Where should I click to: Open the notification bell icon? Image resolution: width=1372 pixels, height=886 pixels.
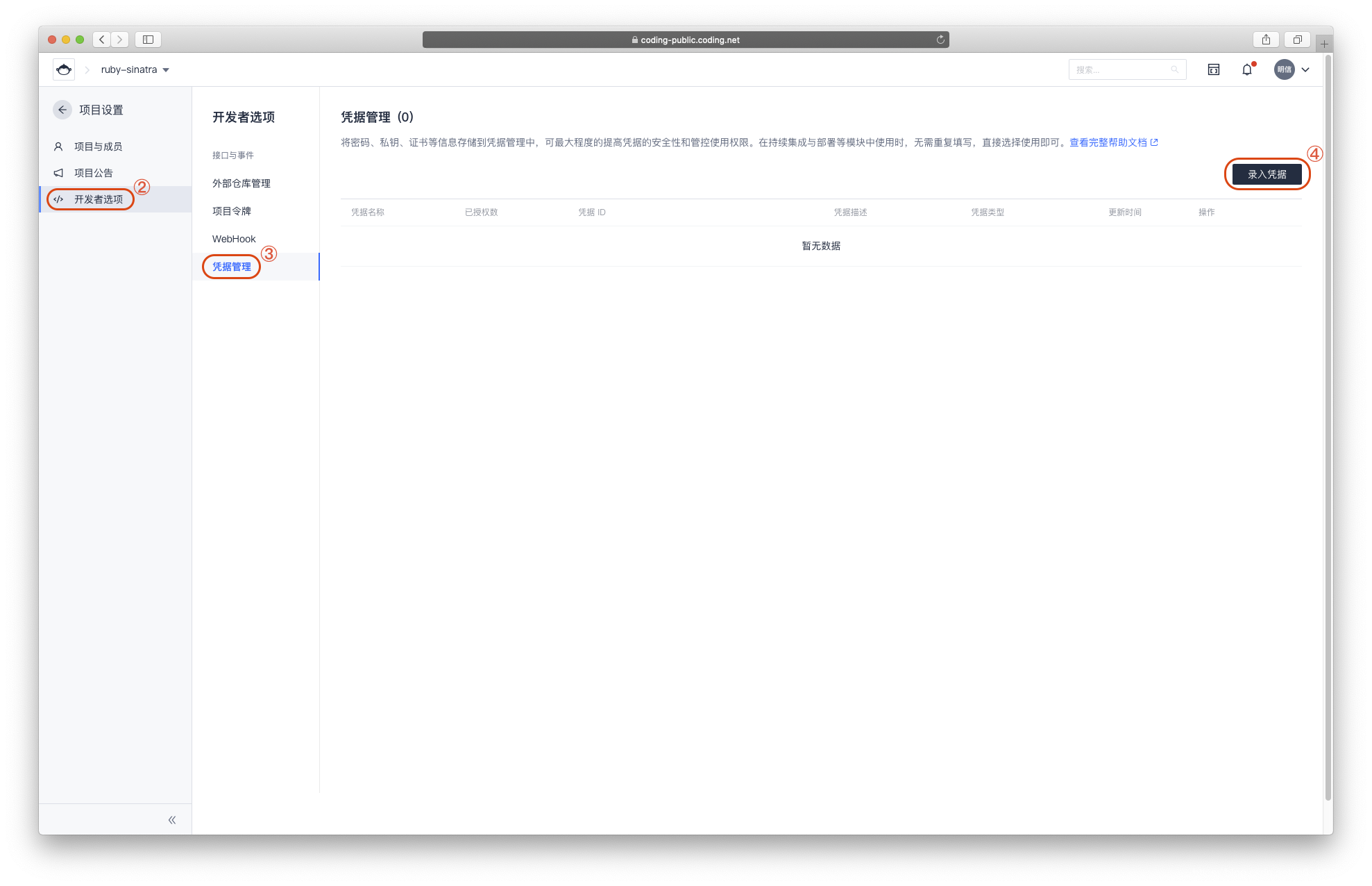coord(1247,69)
